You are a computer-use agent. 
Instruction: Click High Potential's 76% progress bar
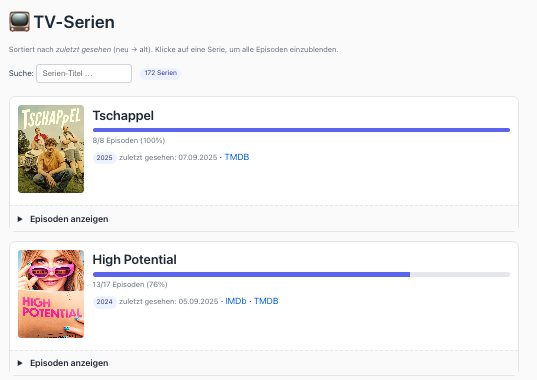point(301,275)
